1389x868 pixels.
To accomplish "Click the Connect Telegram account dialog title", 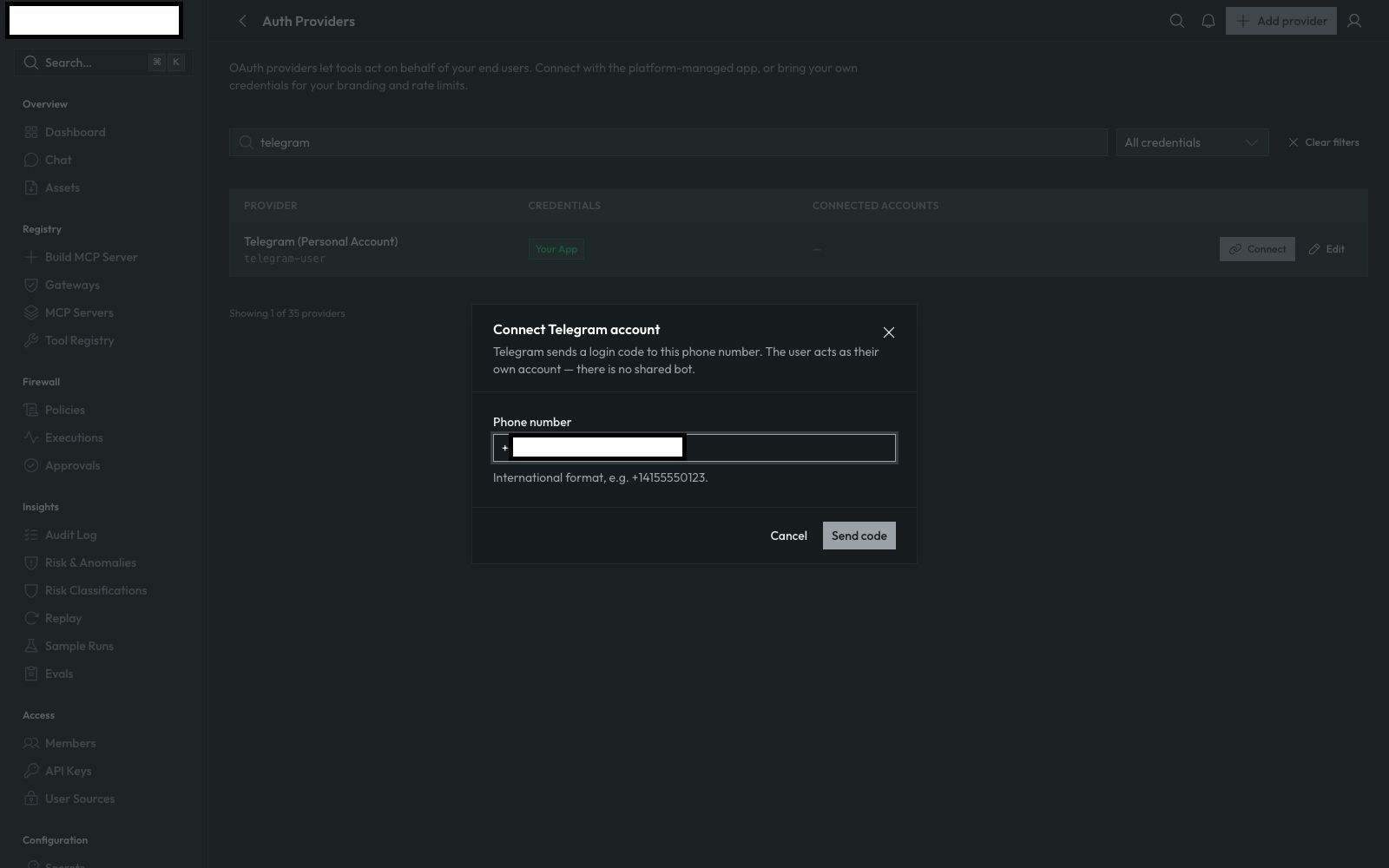I will [x=576, y=329].
